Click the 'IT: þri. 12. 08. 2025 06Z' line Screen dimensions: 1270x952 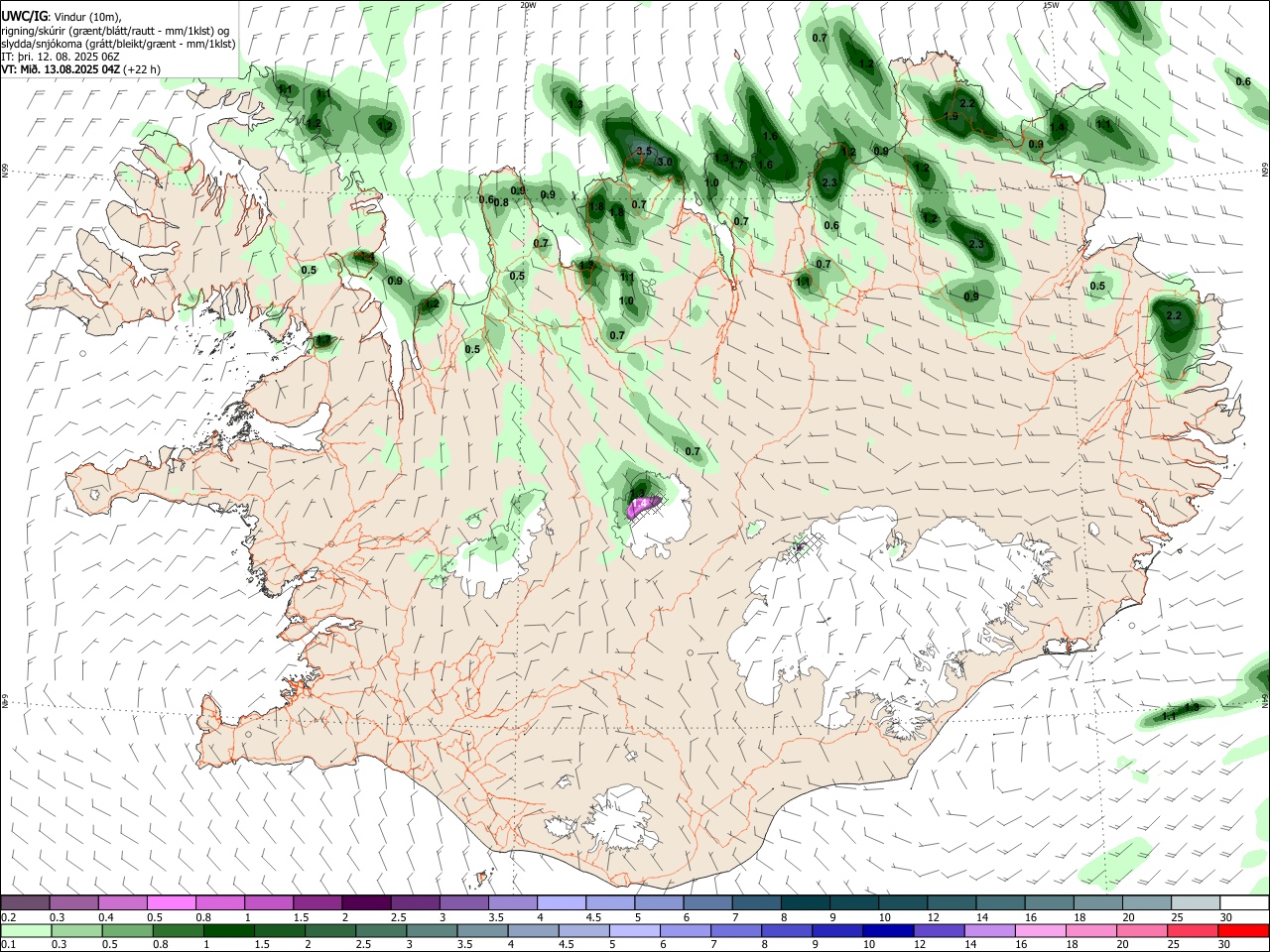[61, 57]
